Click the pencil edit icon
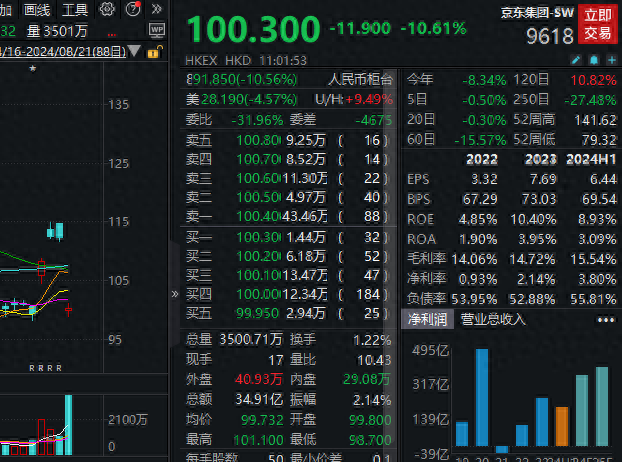Viewport: 622px width, 462px height. coord(576,60)
